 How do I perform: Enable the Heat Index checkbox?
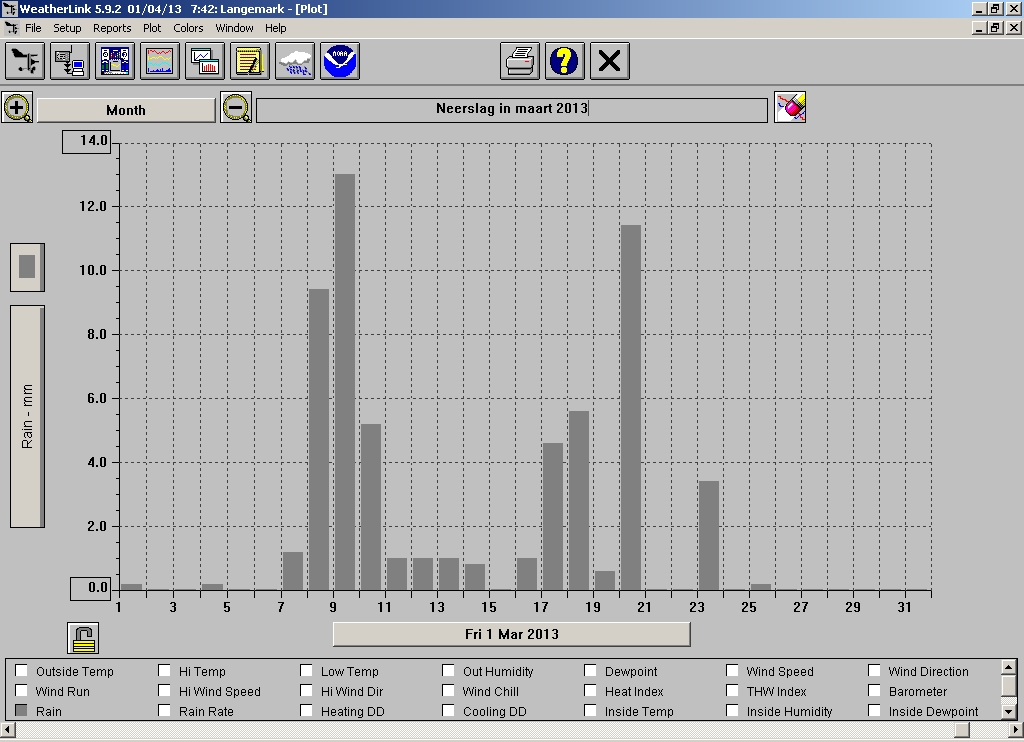(590, 690)
